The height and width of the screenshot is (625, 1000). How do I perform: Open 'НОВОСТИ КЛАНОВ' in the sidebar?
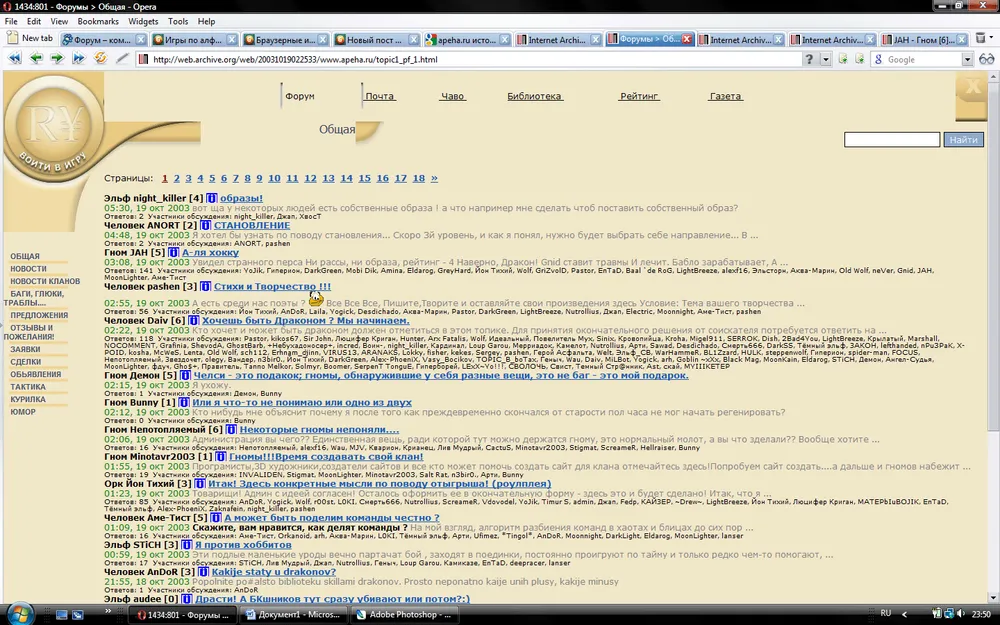[x=45, y=281]
